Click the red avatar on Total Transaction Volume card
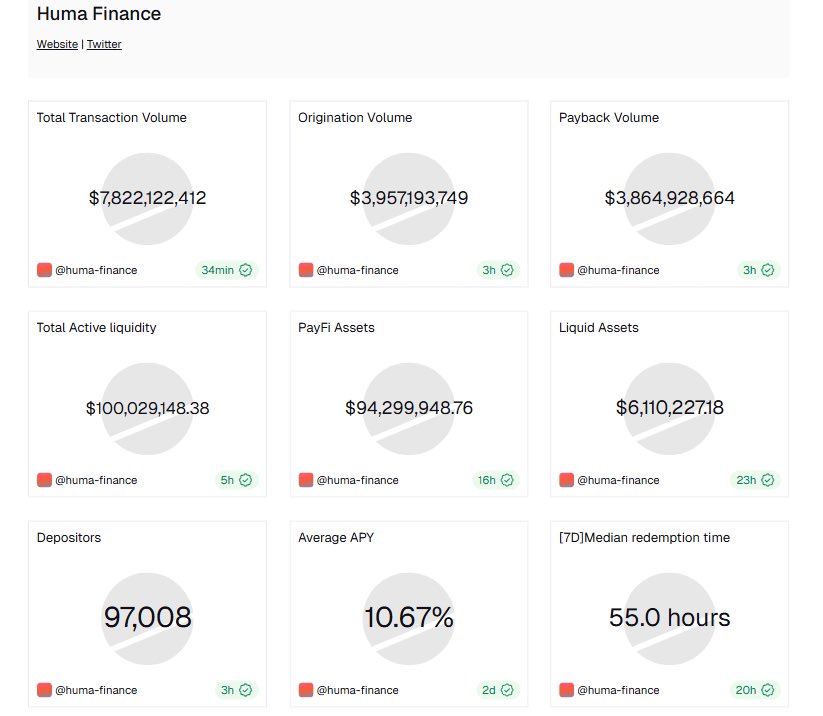The height and width of the screenshot is (716, 823). point(44,270)
